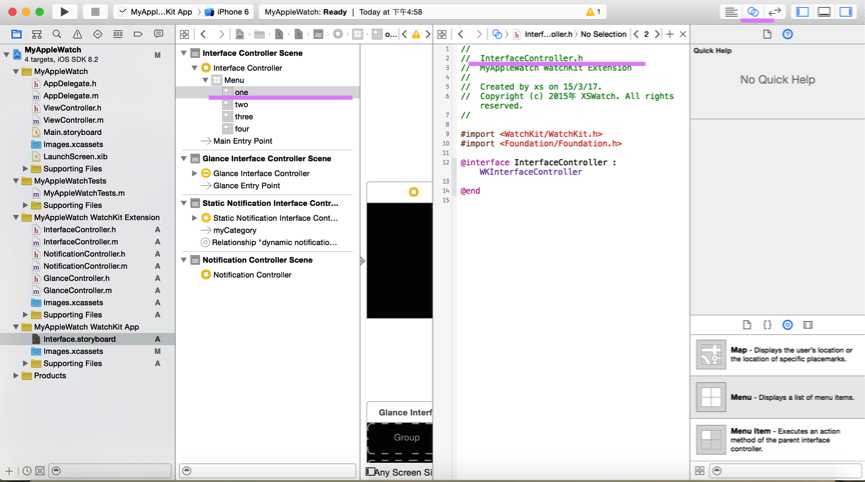Go back in the storyboard editor jump bar
The image size is (865, 482).
204,34
